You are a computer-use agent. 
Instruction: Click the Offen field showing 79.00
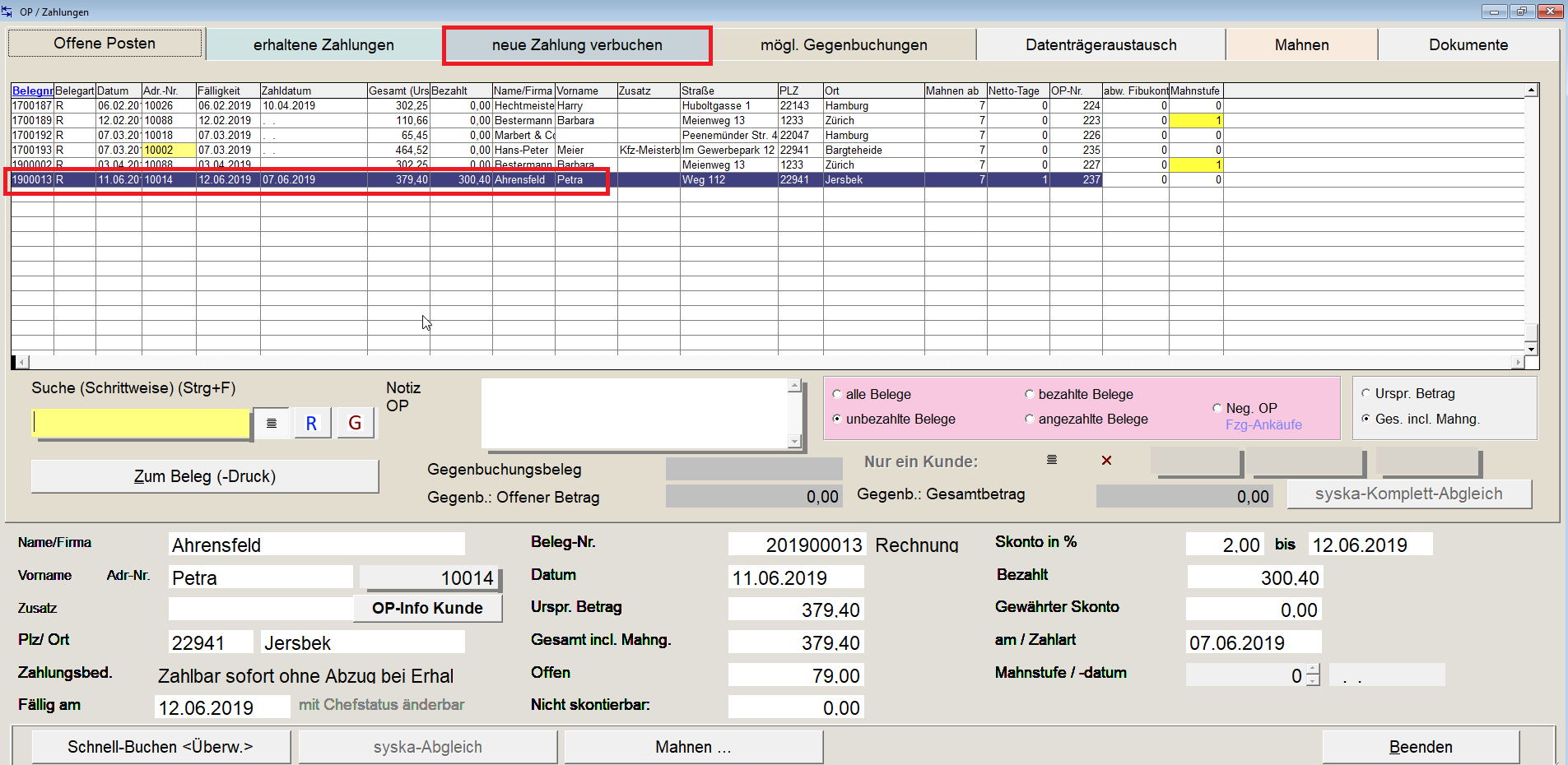tap(796, 675)
